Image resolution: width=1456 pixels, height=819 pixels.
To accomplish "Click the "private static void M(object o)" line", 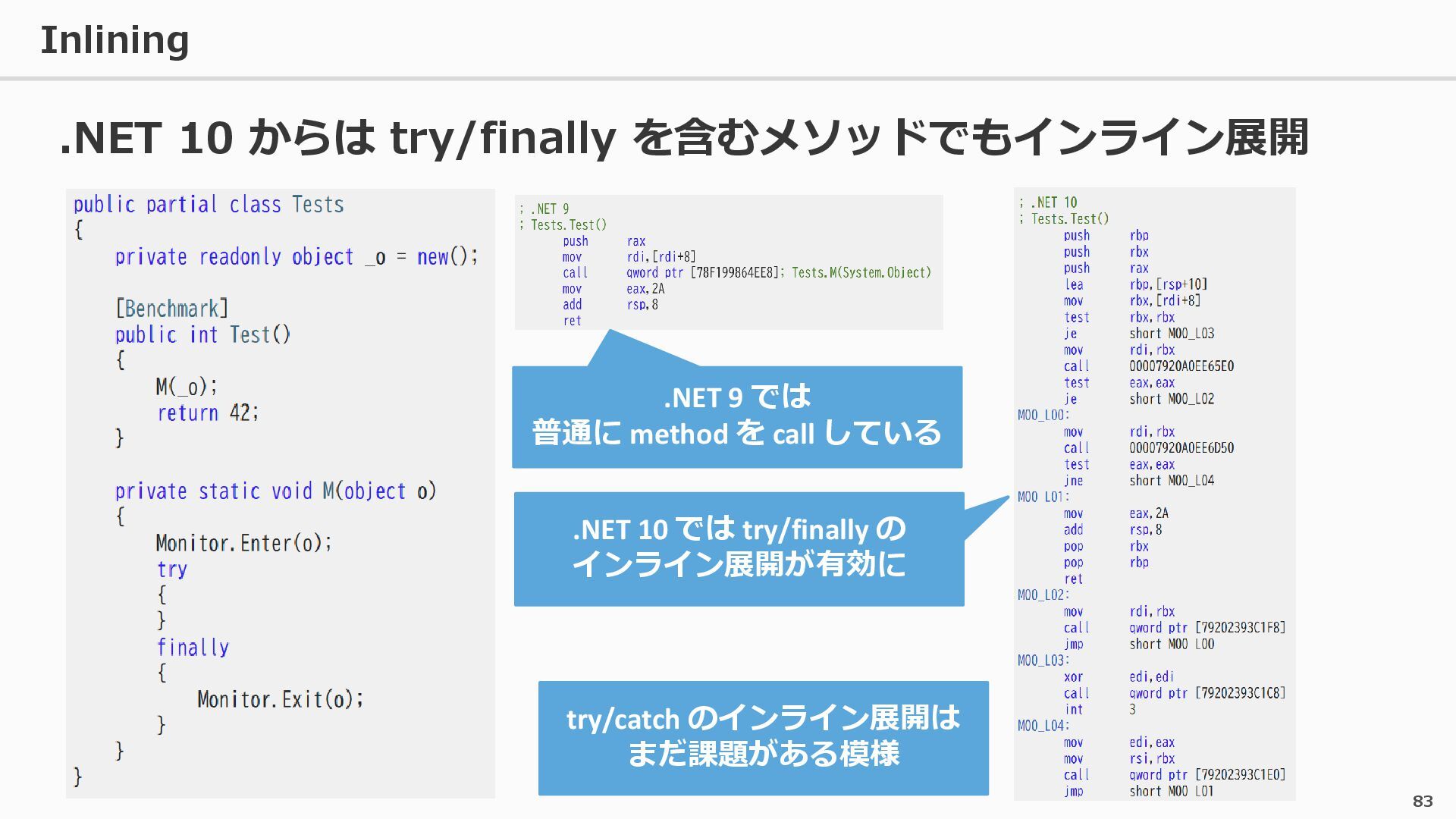I will coord(275,491).
